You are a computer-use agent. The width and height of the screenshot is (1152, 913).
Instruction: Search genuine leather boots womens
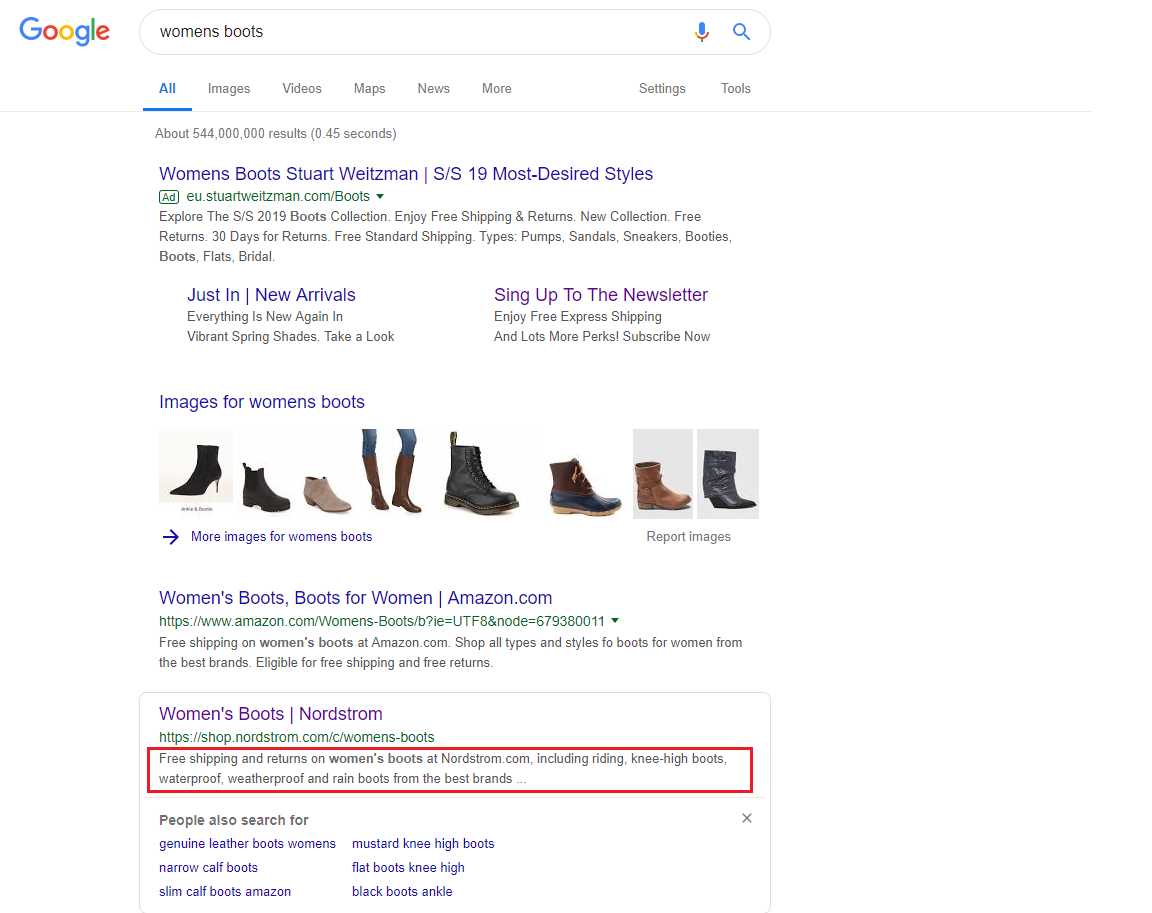248,844
